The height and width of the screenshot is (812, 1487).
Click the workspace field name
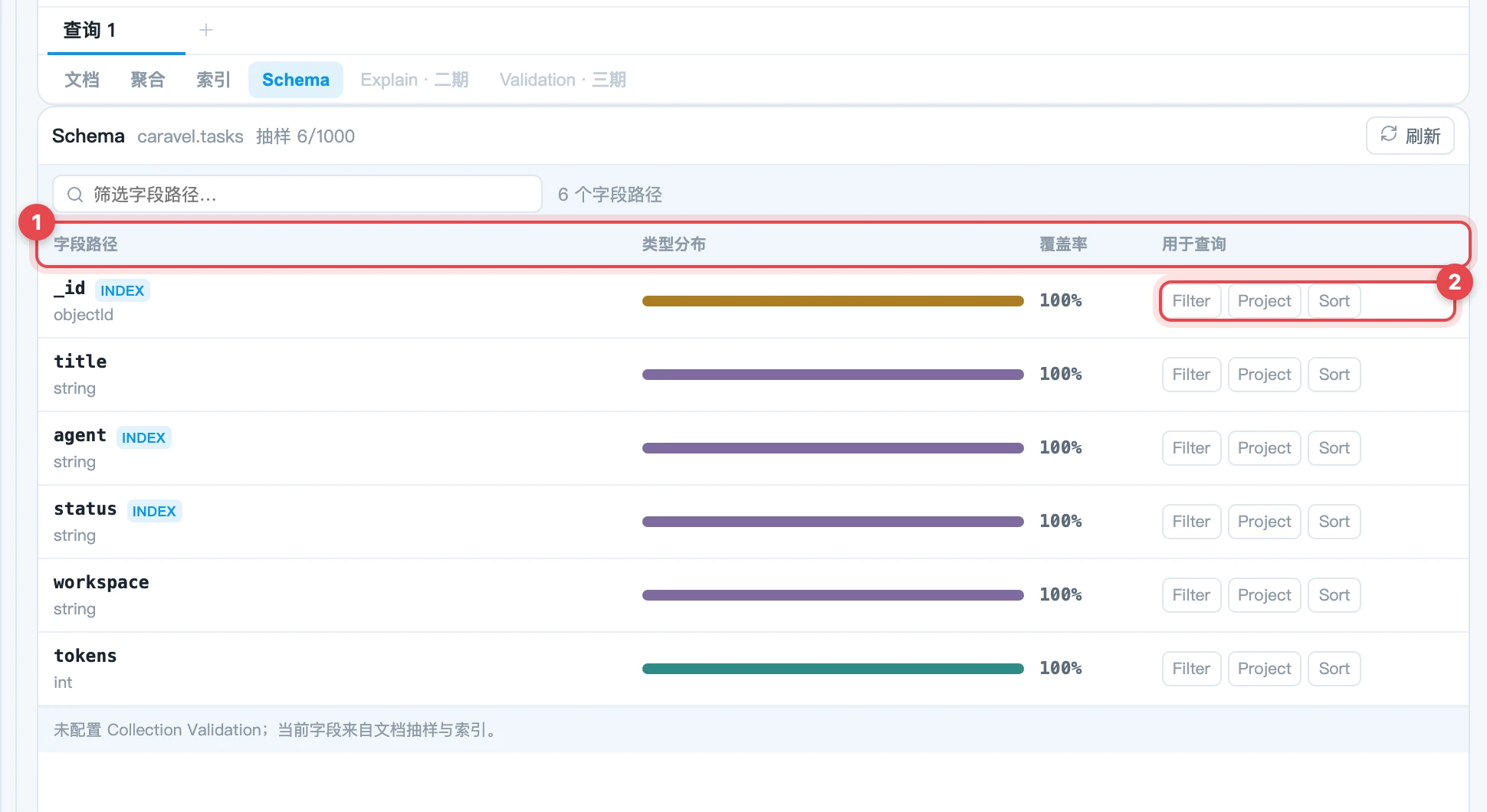(x=101, y=582)
